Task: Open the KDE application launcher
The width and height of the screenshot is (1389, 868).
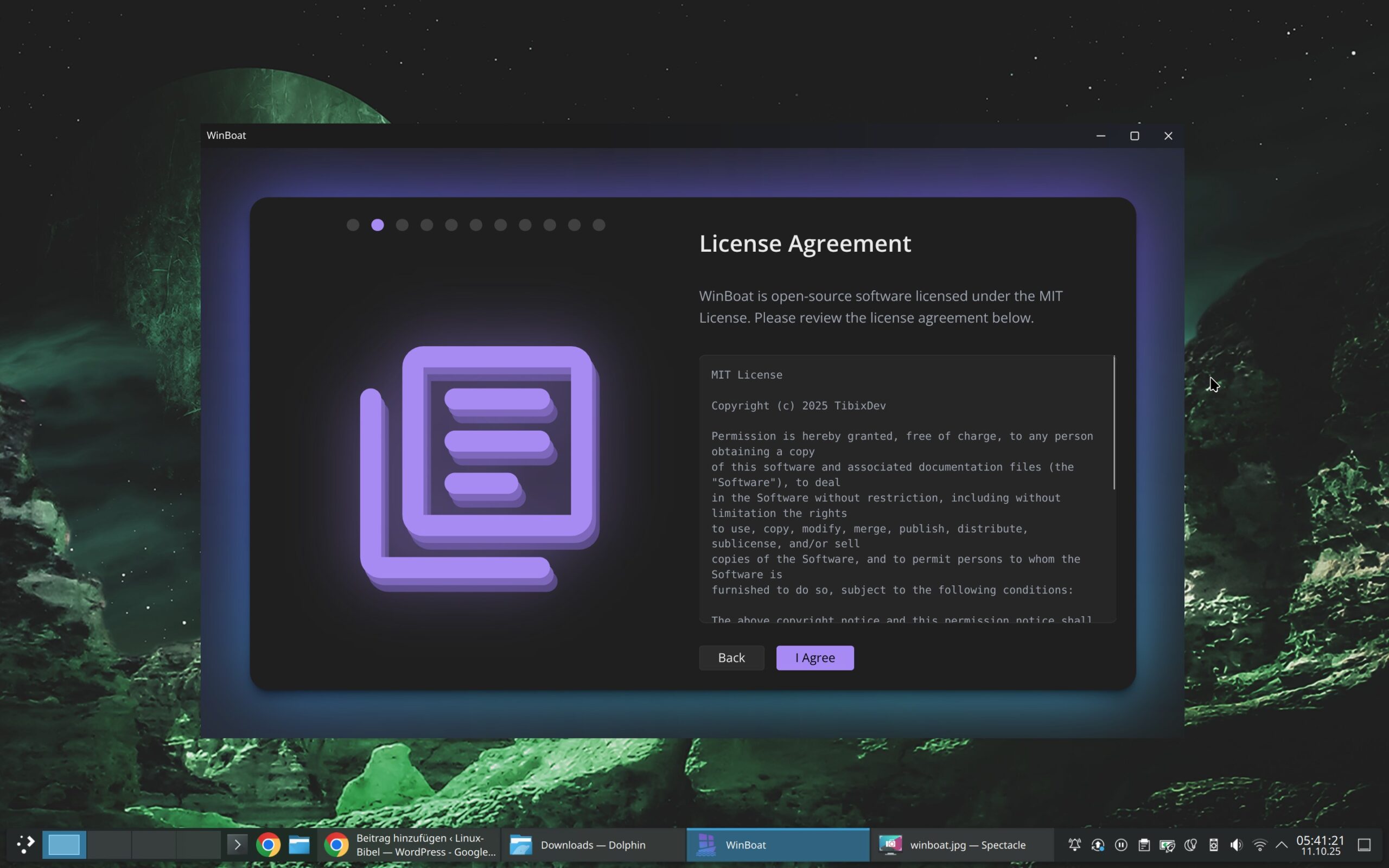Action: pyautogui.click(x=26, y=845)
